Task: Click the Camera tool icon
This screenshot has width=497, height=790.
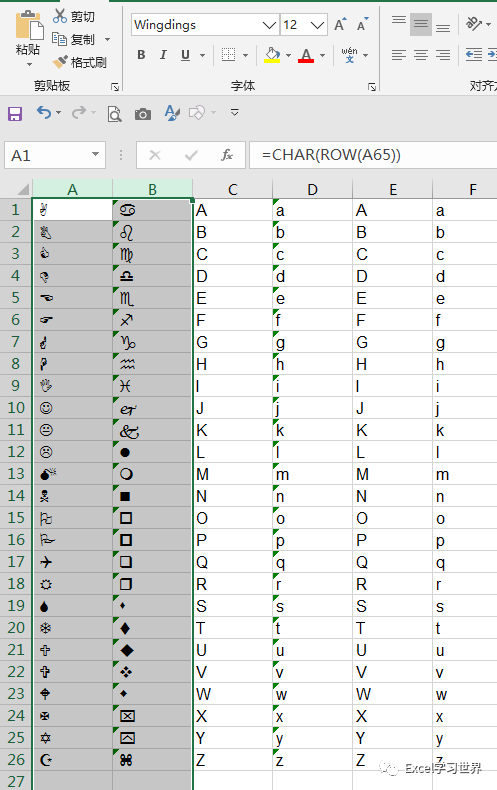Action: 143,114
